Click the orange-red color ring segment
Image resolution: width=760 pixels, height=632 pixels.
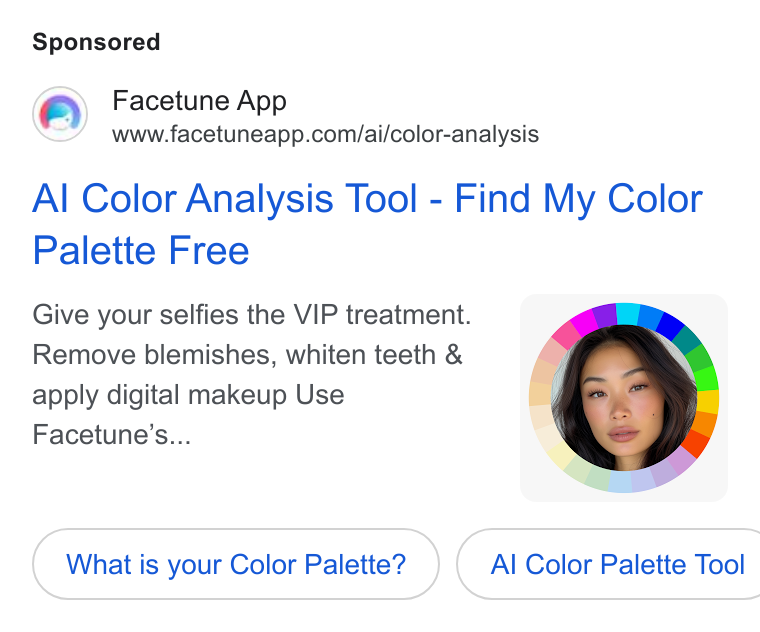pos(696,442)
